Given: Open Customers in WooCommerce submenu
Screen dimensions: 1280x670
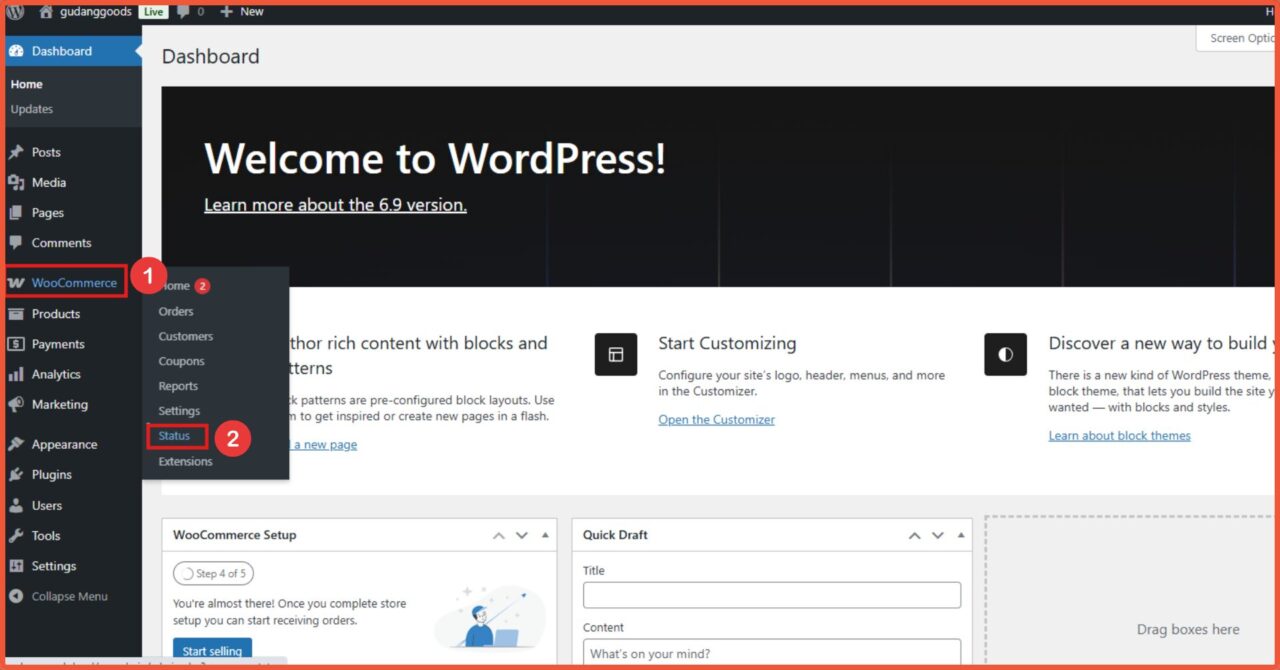Looking at the screenshot, I should 186,336.
